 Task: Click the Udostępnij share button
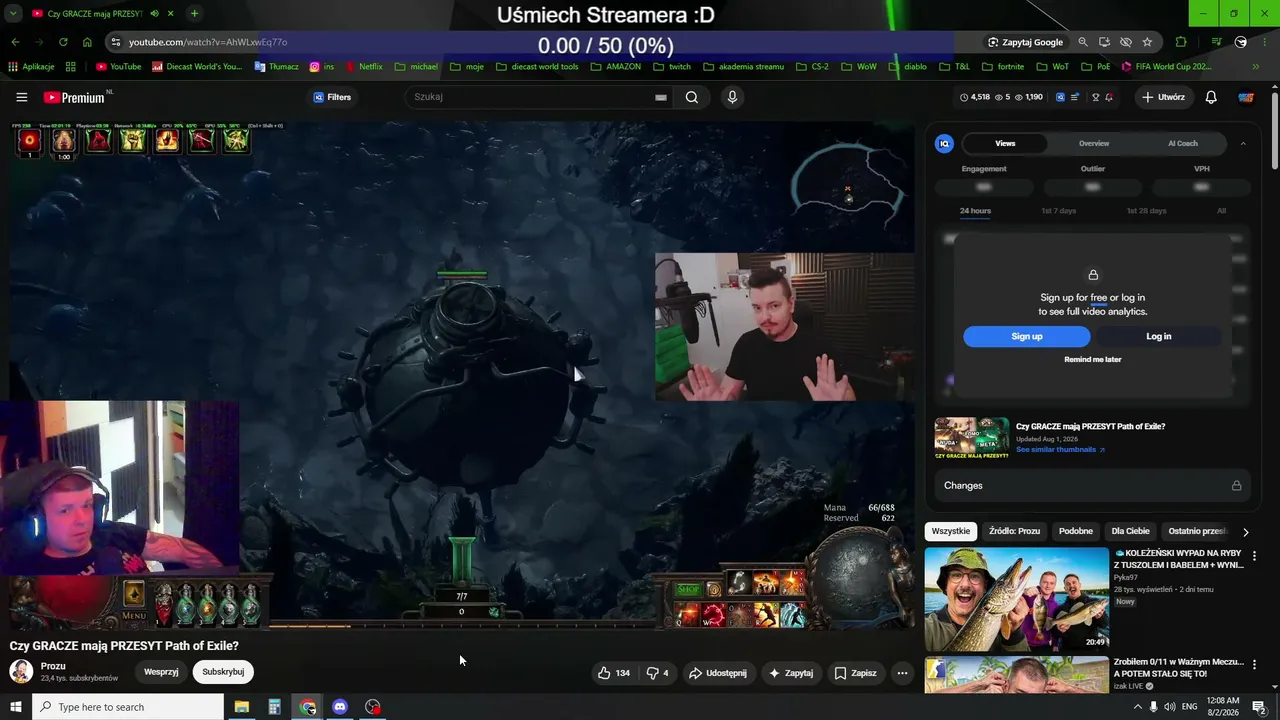tap(718, 673)
